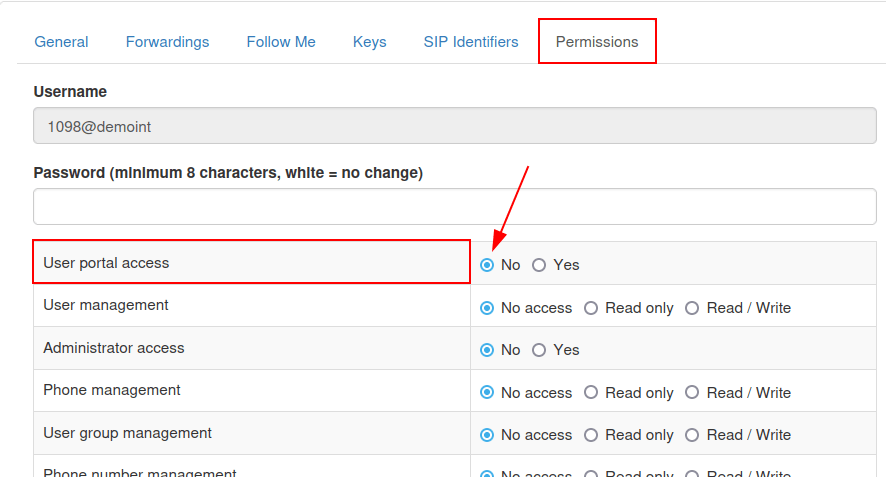Select Read / Write for User group management

(692, 435)
